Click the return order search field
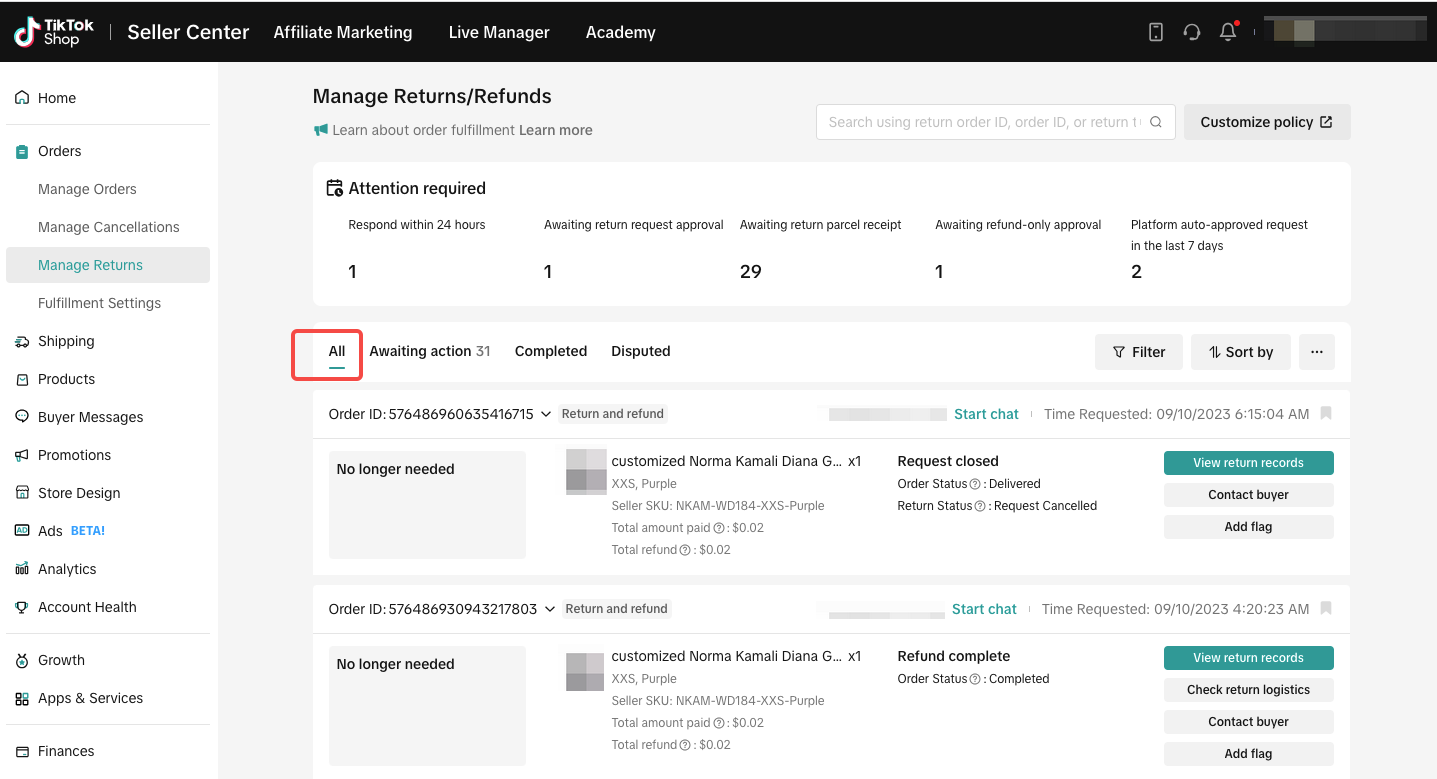This screenshot has width=1437, height=779. [983, 122]
